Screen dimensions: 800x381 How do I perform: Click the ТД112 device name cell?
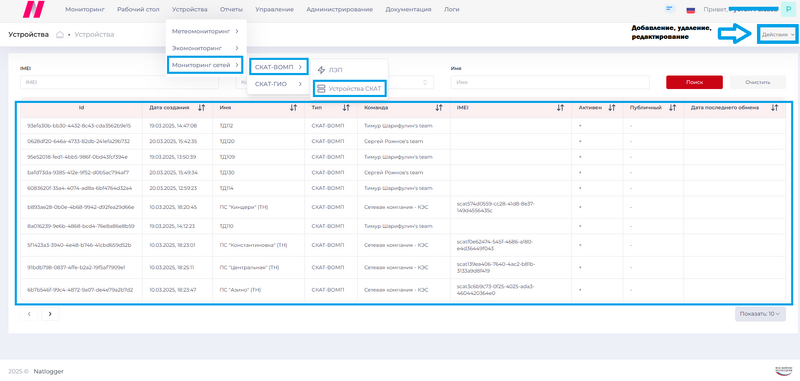tap(227, 125)
